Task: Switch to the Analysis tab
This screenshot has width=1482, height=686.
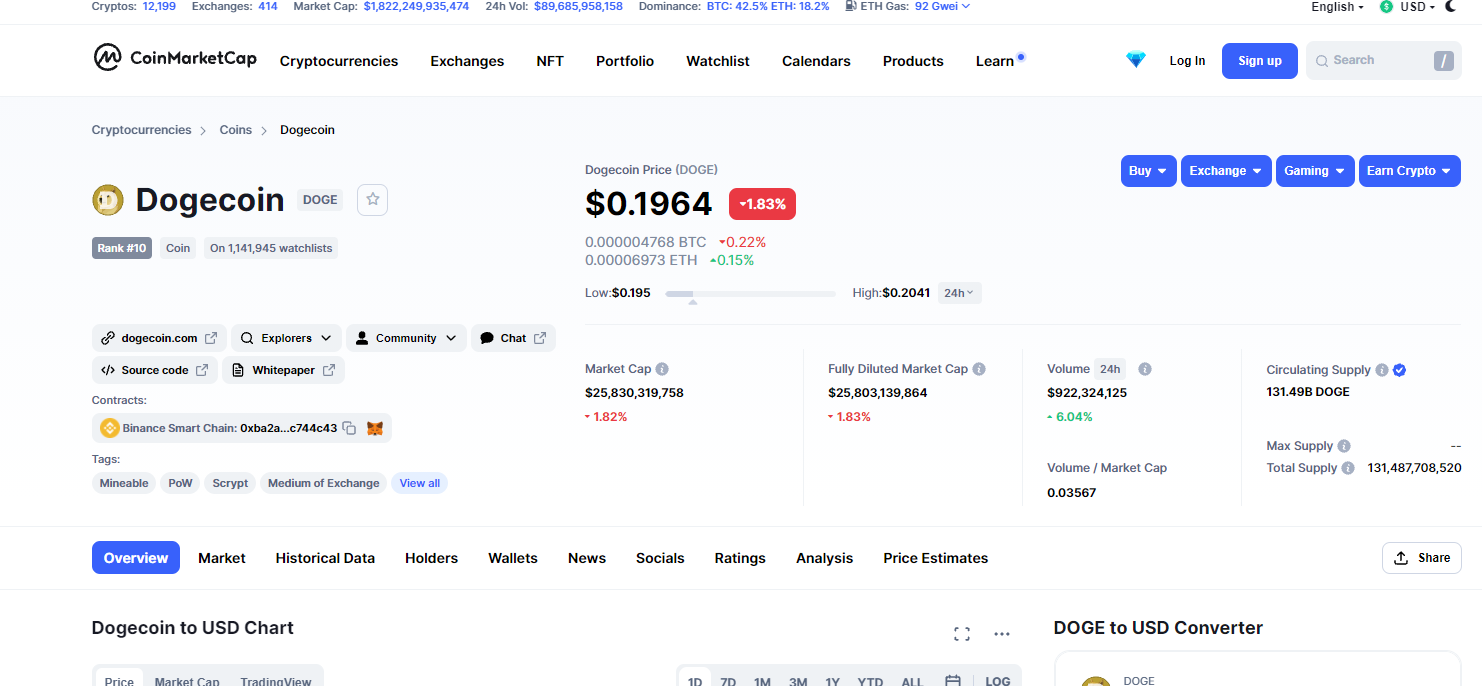Action: [x=825, y=558]
